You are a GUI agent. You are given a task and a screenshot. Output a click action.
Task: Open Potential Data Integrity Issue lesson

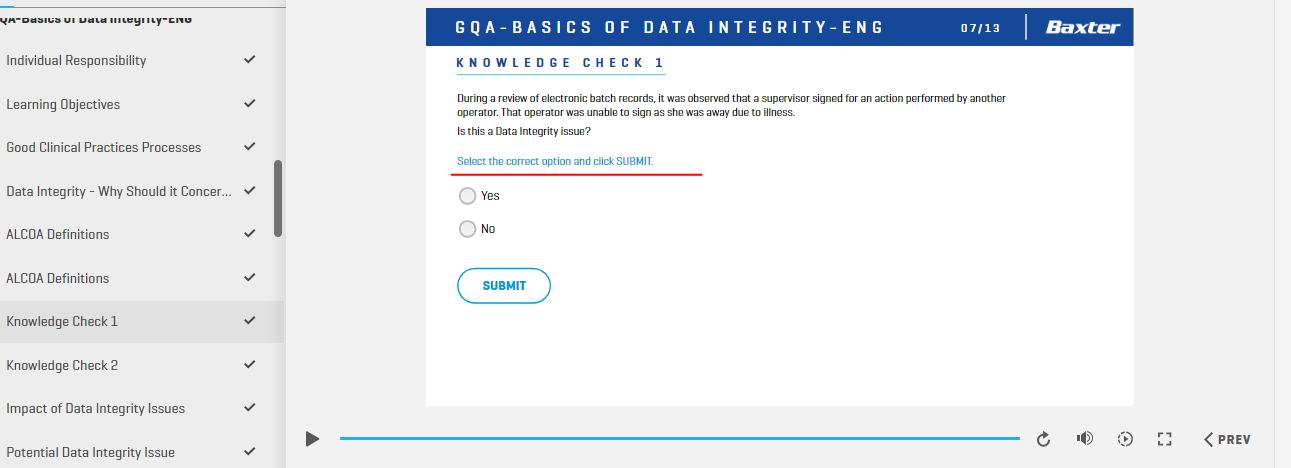(x=91, y=452)
